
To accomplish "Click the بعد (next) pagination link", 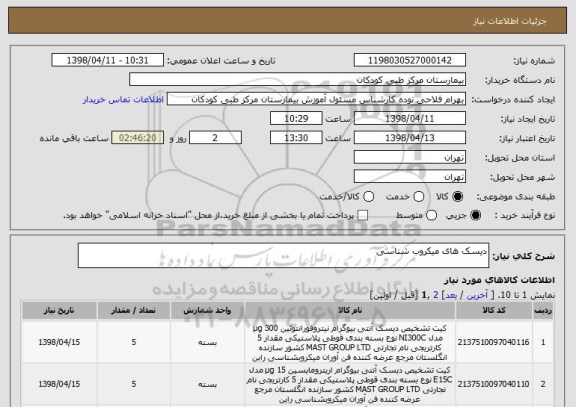I will [451, 295].
